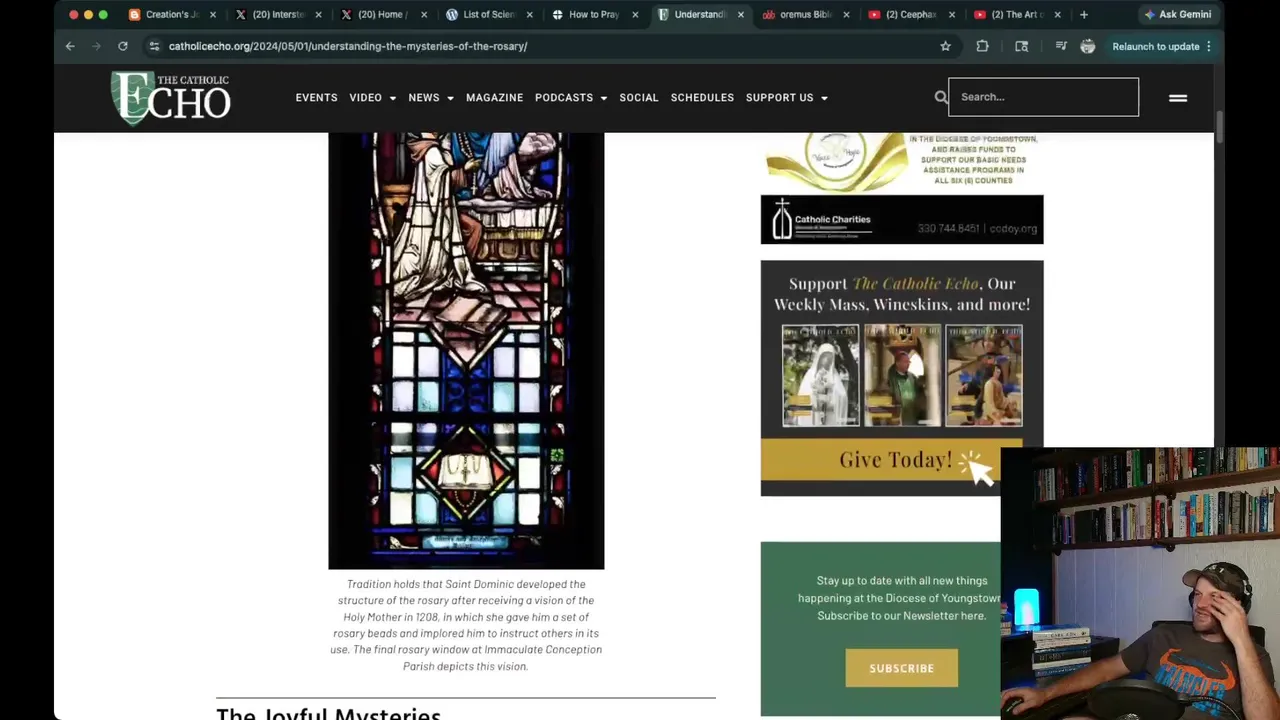Open the MAGAZINE menu item
Screen dimensions: 1280x720
coord(494,98)
